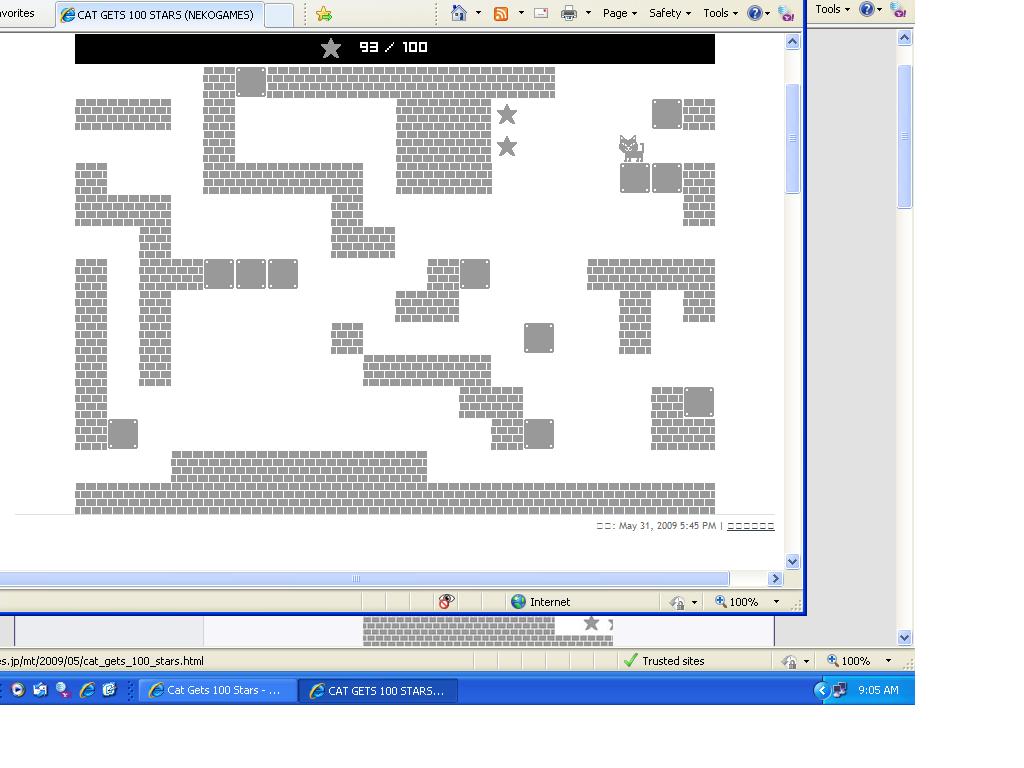Click the upper star beside the brick wall
Image resolution: width=1024 pixels, height=768 pixels.
(507, 115)
